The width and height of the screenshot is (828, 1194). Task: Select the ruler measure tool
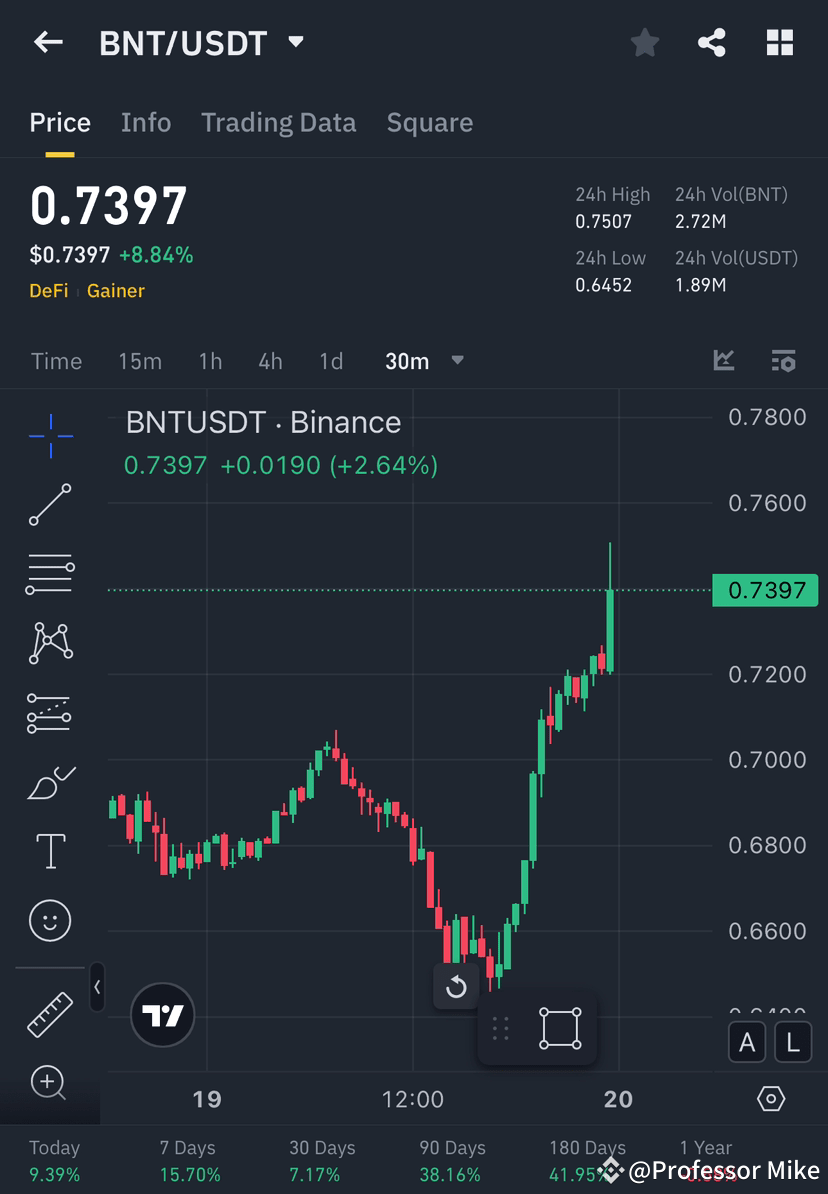pyautogui.click(x=50, y=1013)
